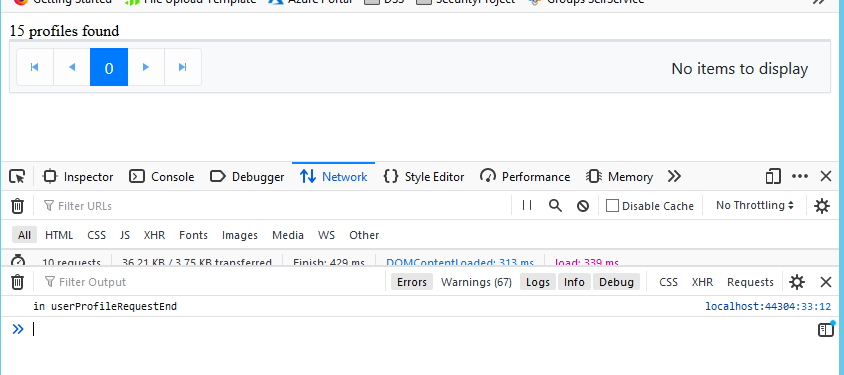The image size is (844, 375).
Task: Expand more developer tools chevron
Action: tap(674, 176)
